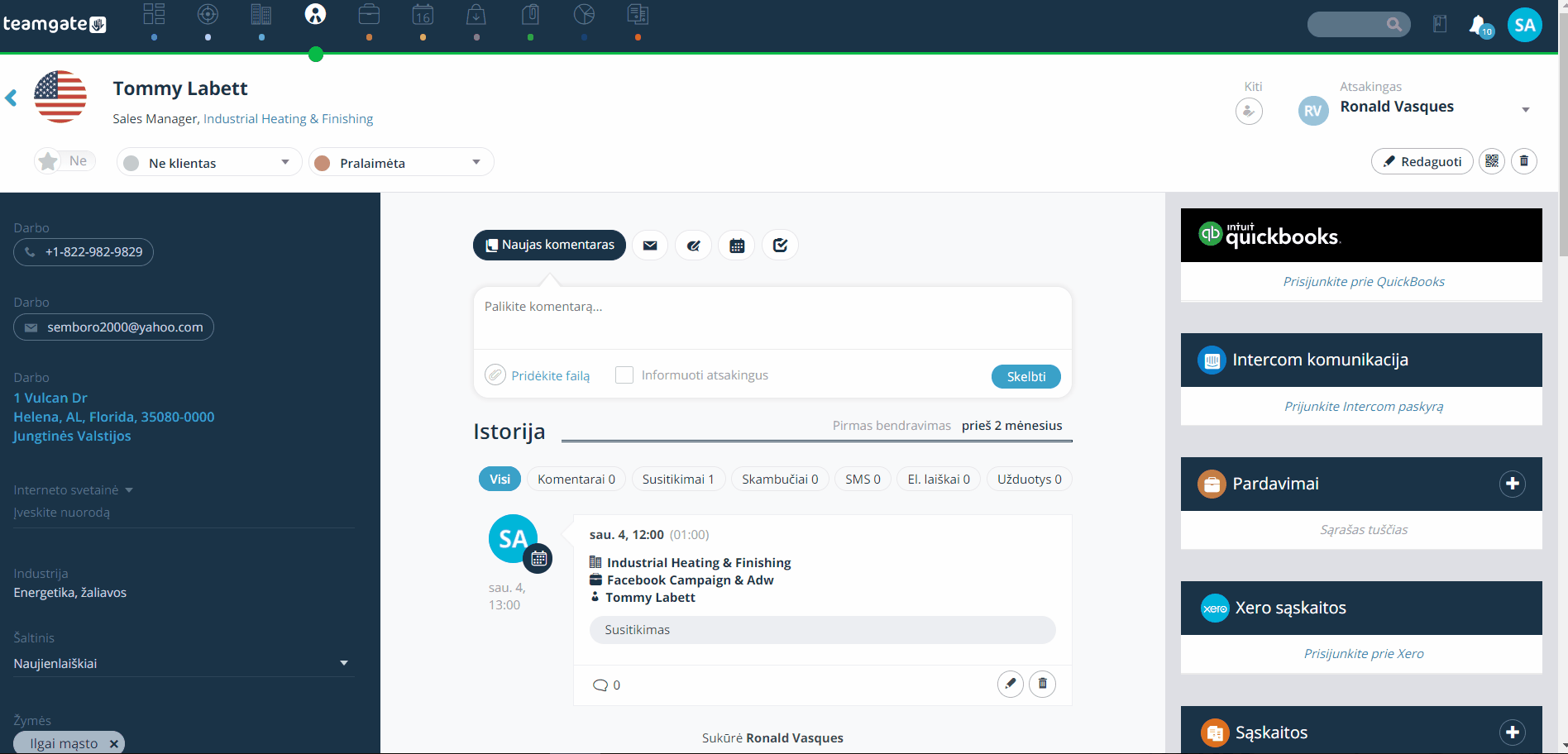Edit the meeting entry pencil icon
The width and height of the screenshot is (1568, 754).
click(x=1011, y=684)
